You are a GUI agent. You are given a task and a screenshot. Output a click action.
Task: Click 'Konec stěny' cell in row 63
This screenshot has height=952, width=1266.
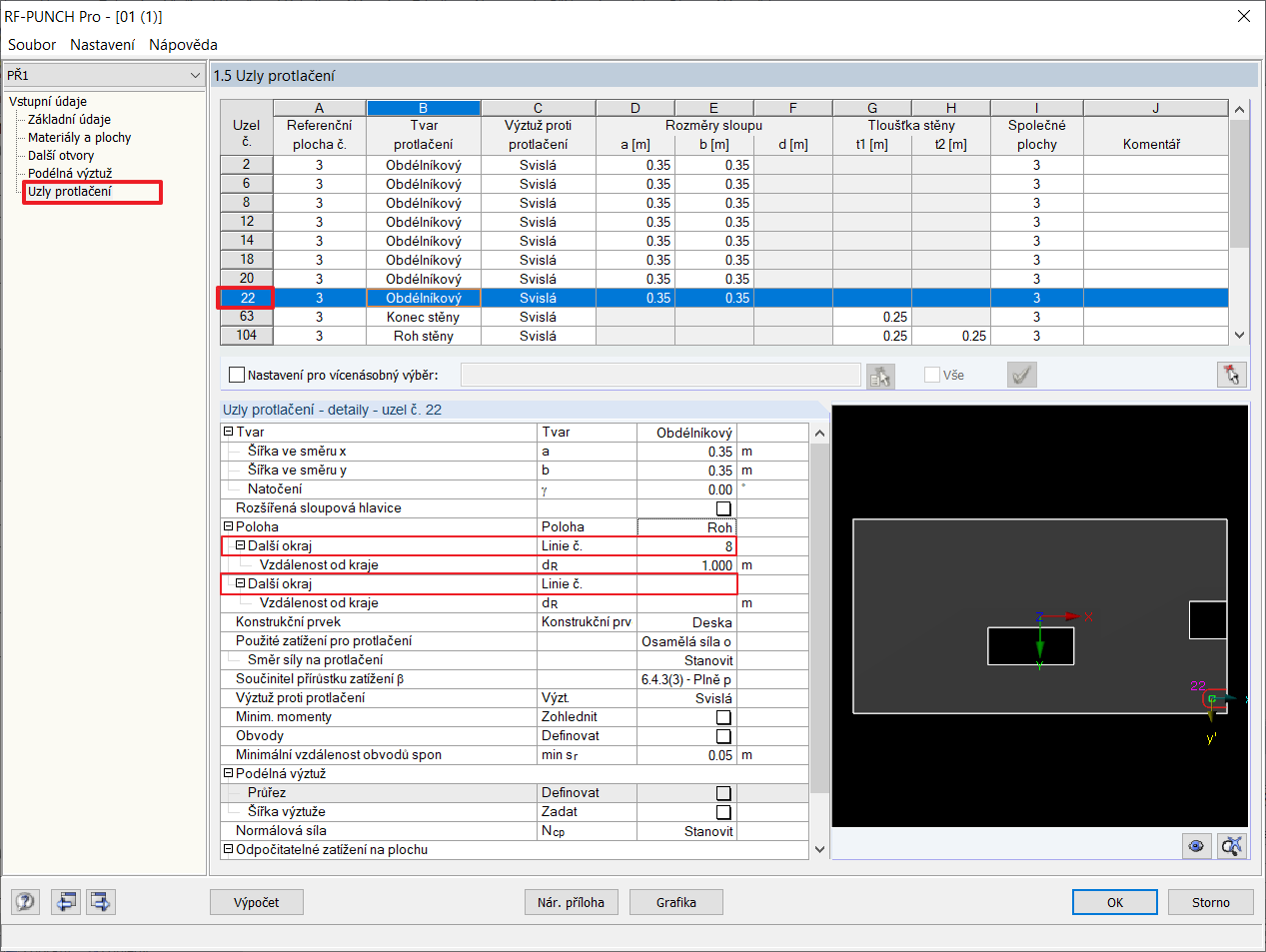(424, 317)
